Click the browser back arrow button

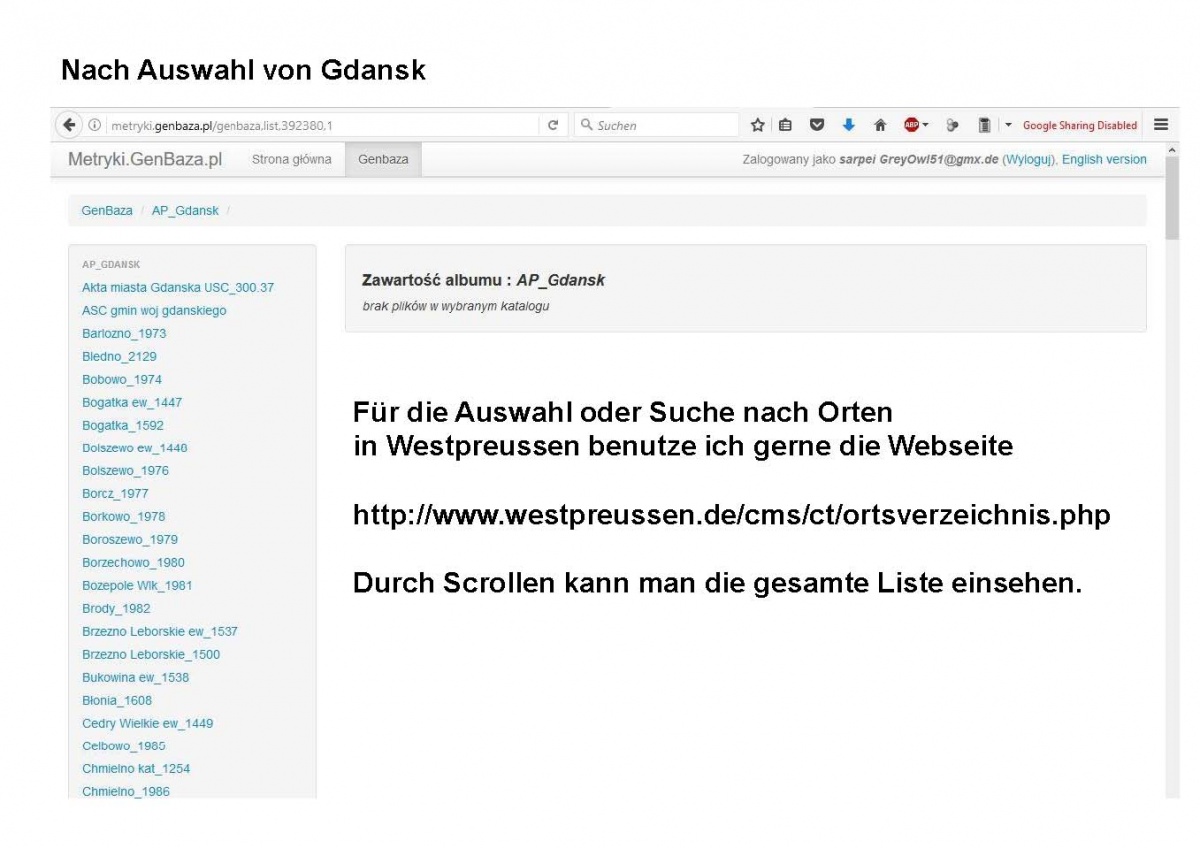[69, 125]
